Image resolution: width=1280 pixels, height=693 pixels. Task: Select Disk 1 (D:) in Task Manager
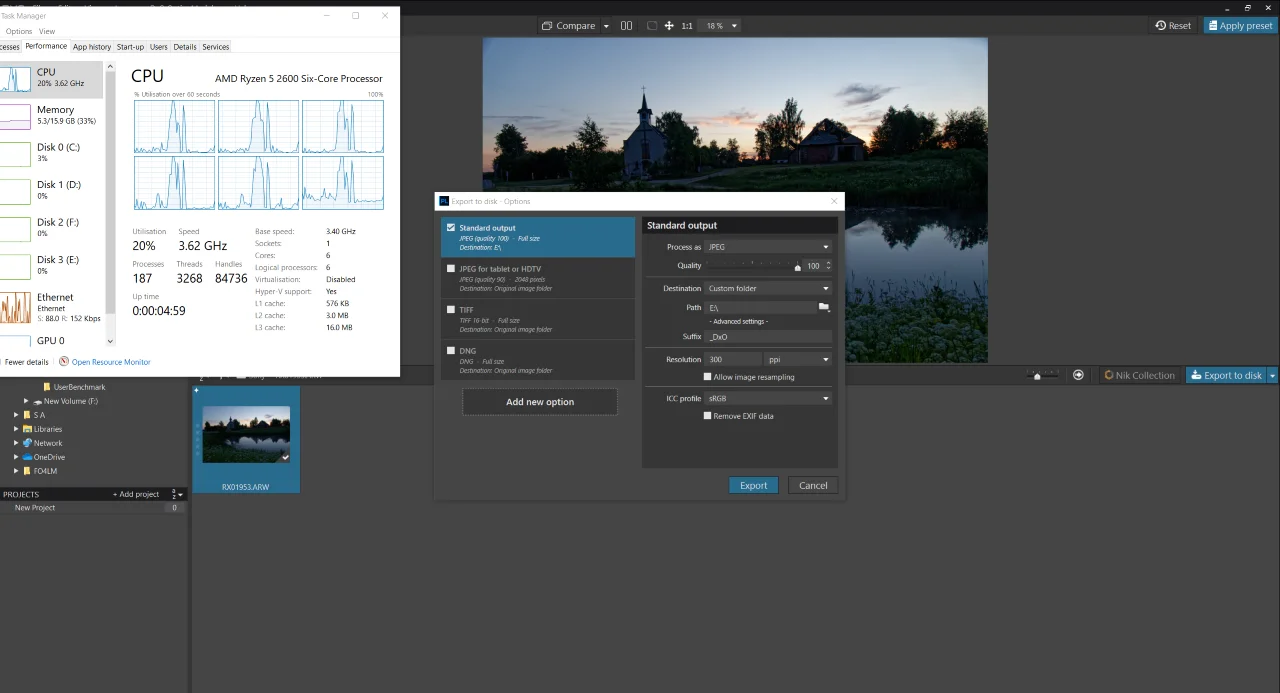[x=51, y=190]
